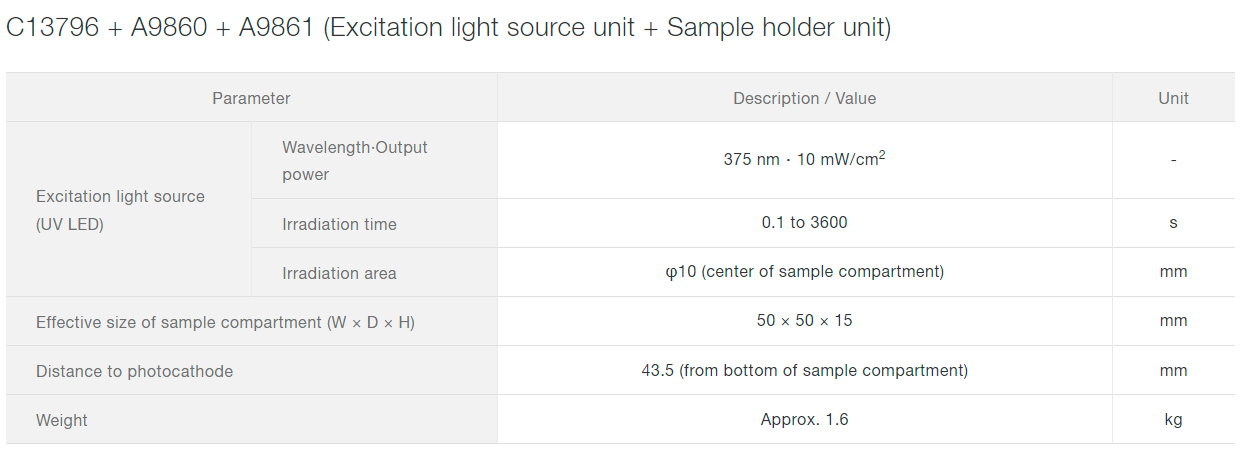Click the s unit for Irradiation time
The image size is (1246, 453).
point(1173,223)
